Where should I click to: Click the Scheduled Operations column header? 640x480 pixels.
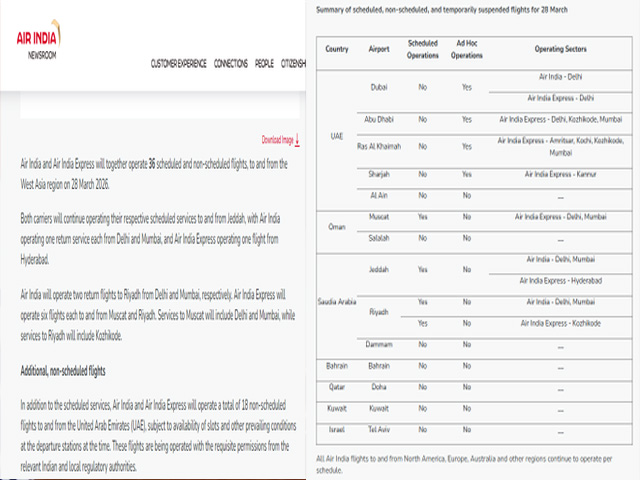point(422,49)
